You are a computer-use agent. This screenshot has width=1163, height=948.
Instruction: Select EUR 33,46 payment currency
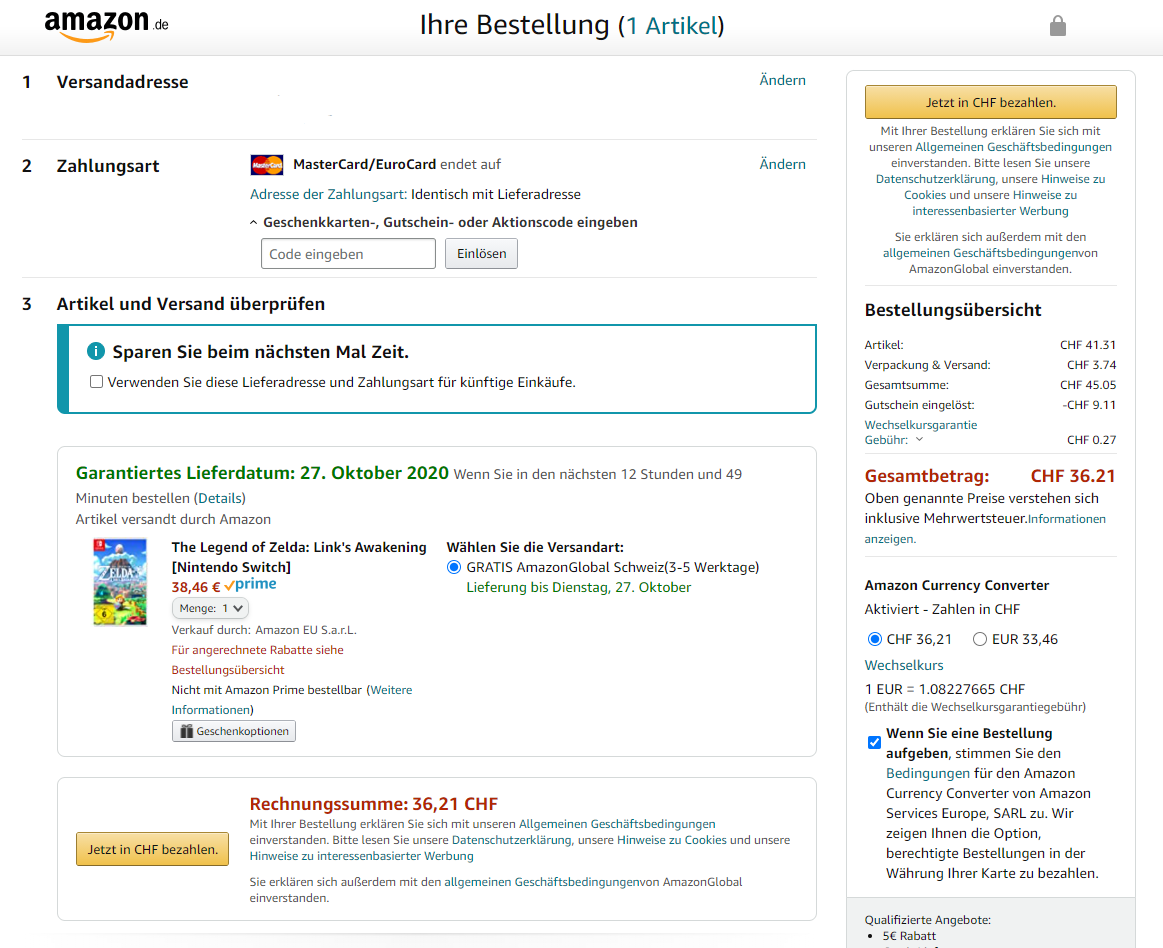point(980,639)
